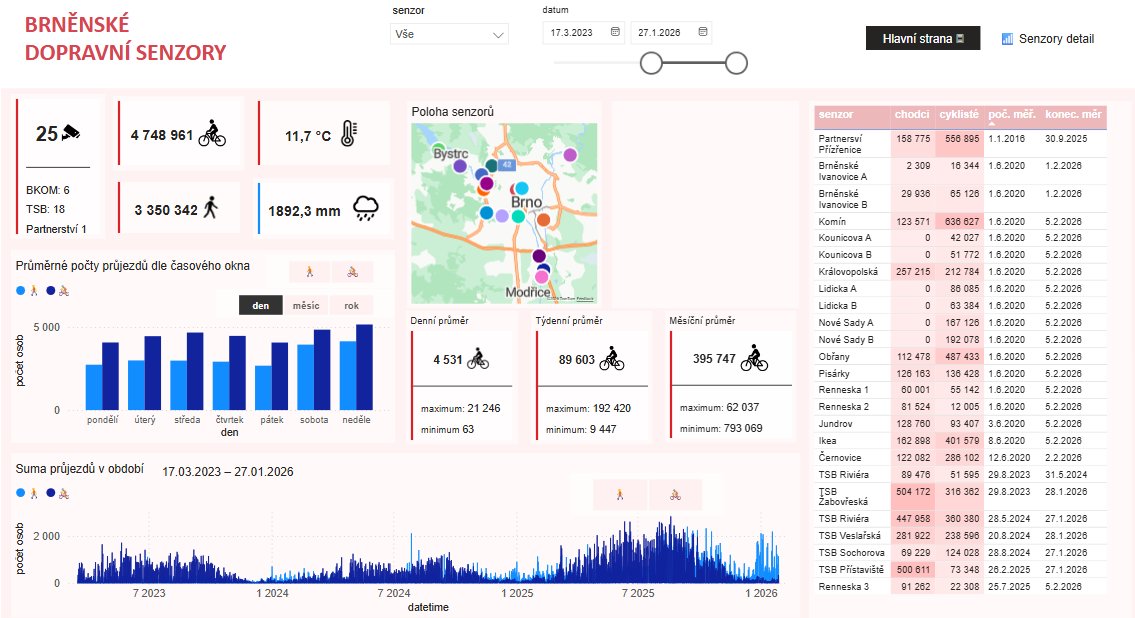Open the senzor dropdown set to Vše
This screenshot has height=618, width=1135.
449,34
